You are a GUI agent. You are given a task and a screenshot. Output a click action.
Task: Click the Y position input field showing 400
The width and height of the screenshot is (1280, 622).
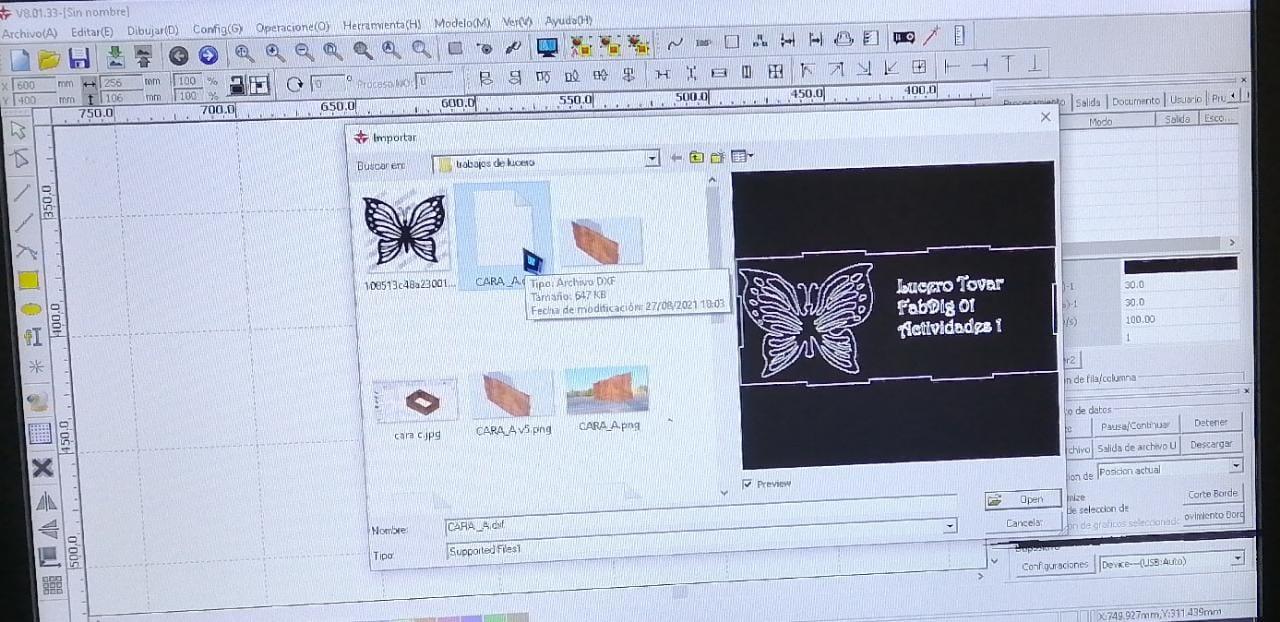pos(35,100)
